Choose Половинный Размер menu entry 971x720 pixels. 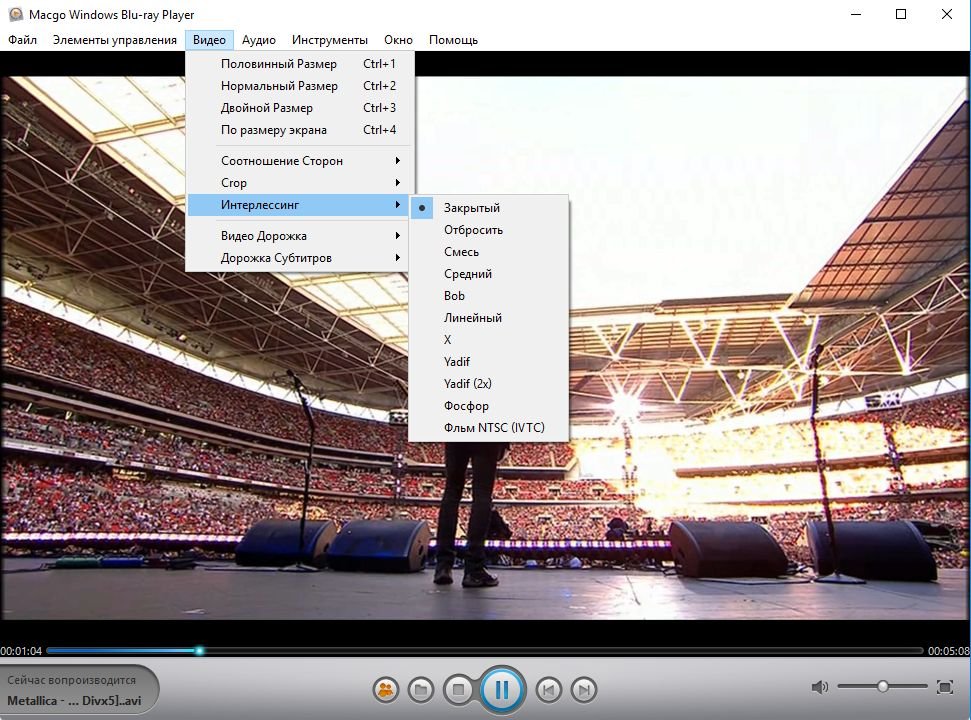[x=279, y=64]
